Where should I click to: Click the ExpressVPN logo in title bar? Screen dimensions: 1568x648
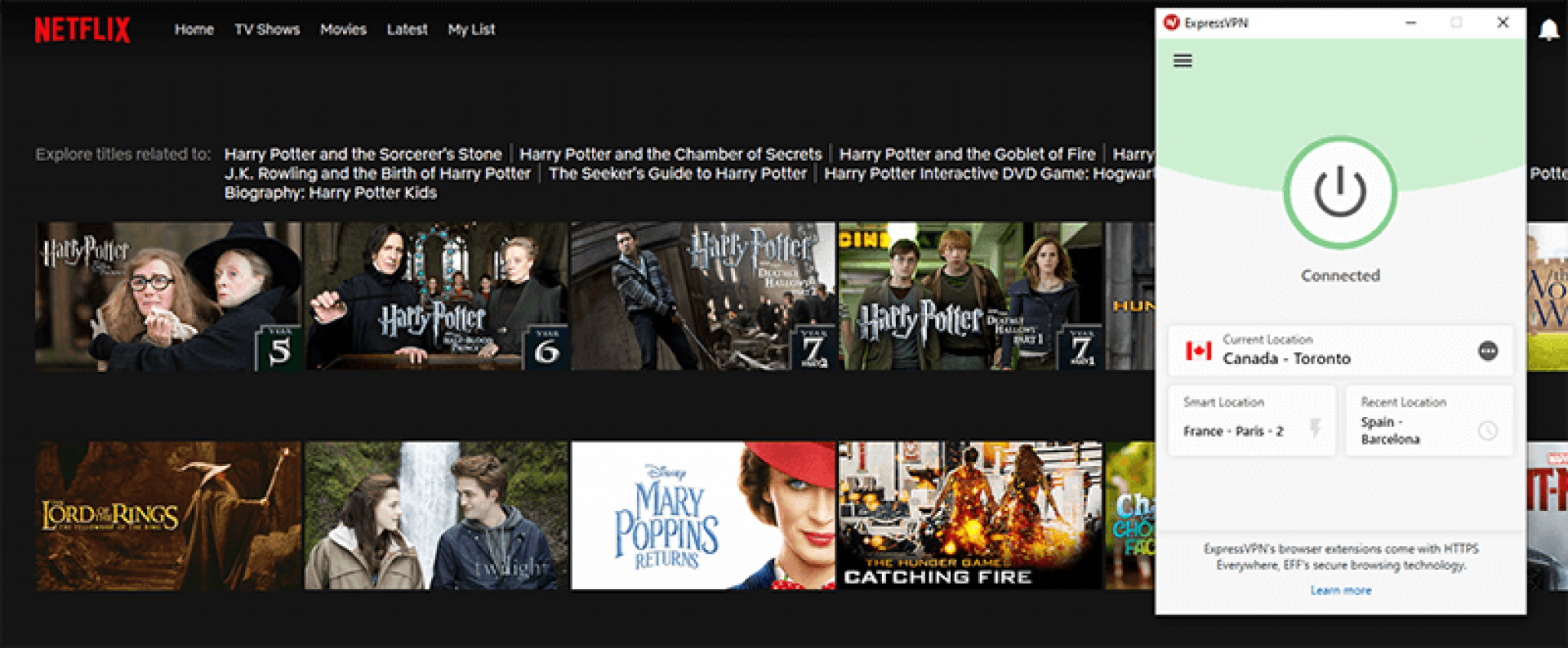coord(1171,23)
